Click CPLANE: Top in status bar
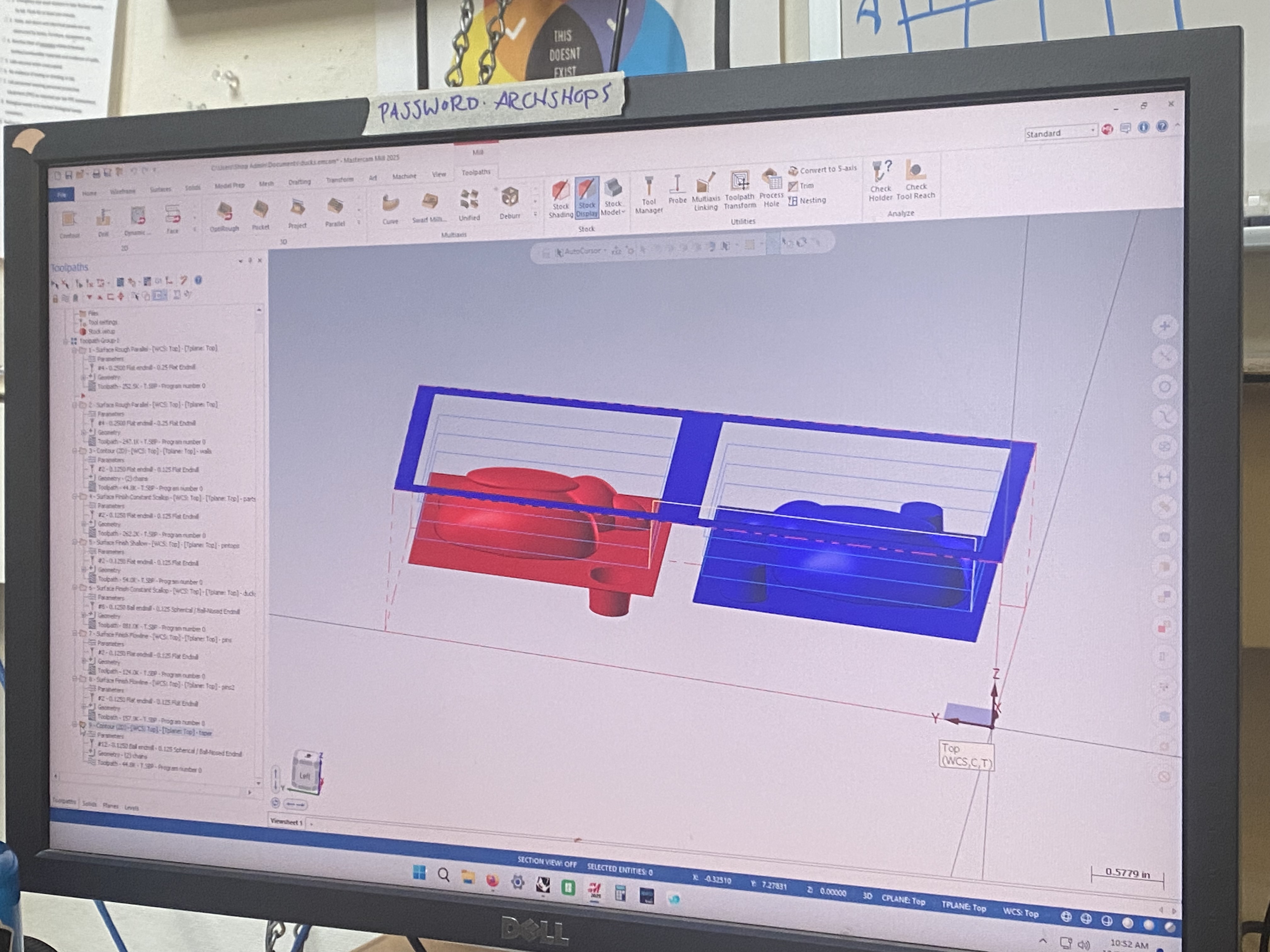Image resolution: width=1270 pixels, height=952 pixels. pyautogui.click(x=903, y=900)
